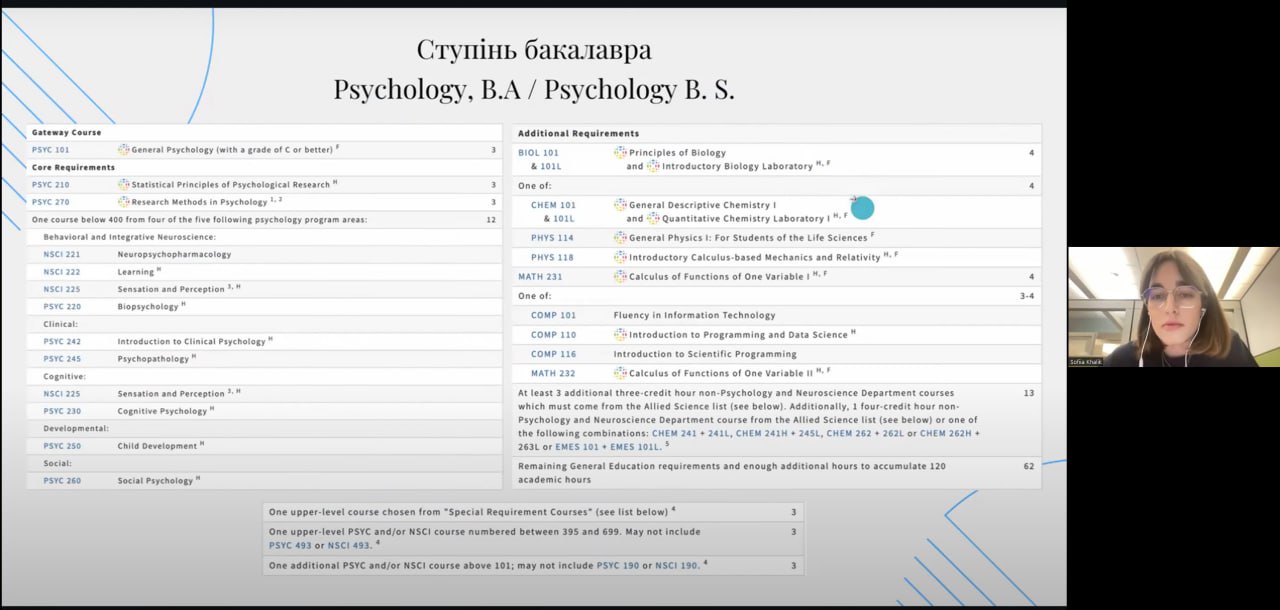Image resolution: width=1280 pixels, height=610 pixels.
Task: Click the icon next to Statistical Principles of Psychological Research
Action: pos(124,185)
